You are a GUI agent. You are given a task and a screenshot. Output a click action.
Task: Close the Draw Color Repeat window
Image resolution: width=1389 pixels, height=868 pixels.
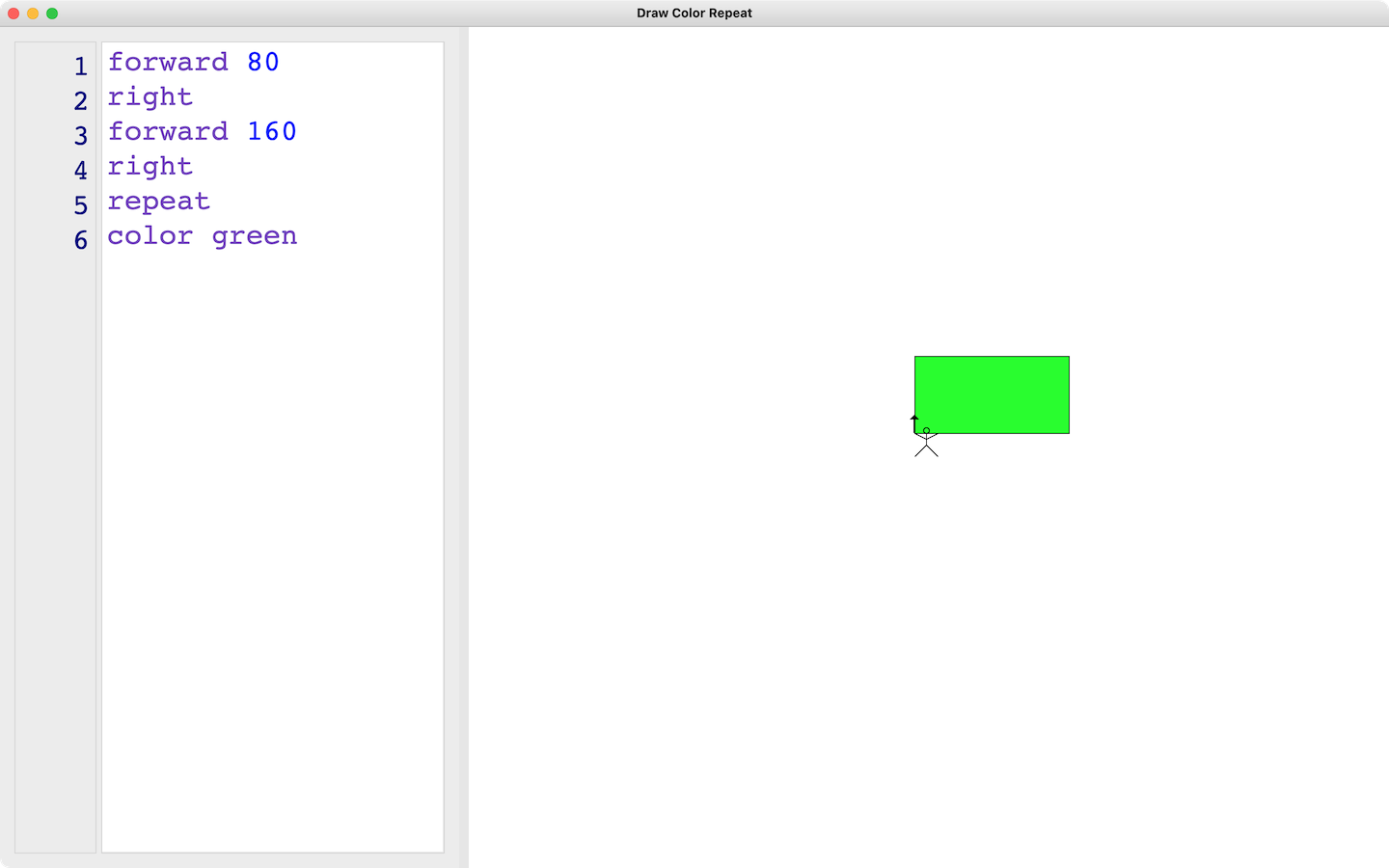point(14,14)
